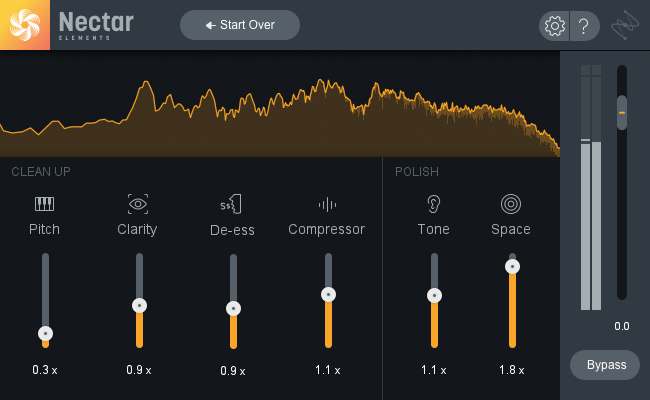Open help with the question mark icon
This screenshot has height=400, width=650.
tap(585, 26)
